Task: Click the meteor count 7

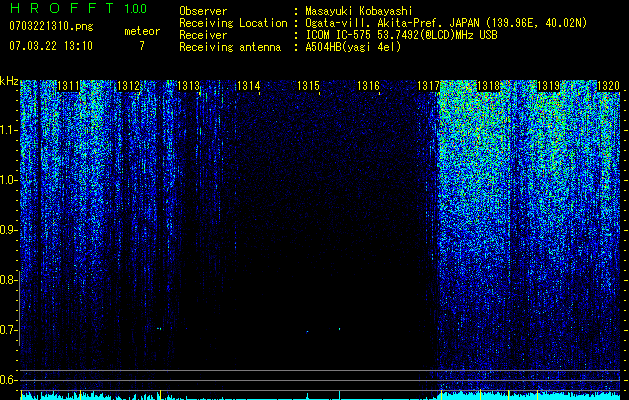Action: coord(142,46)
